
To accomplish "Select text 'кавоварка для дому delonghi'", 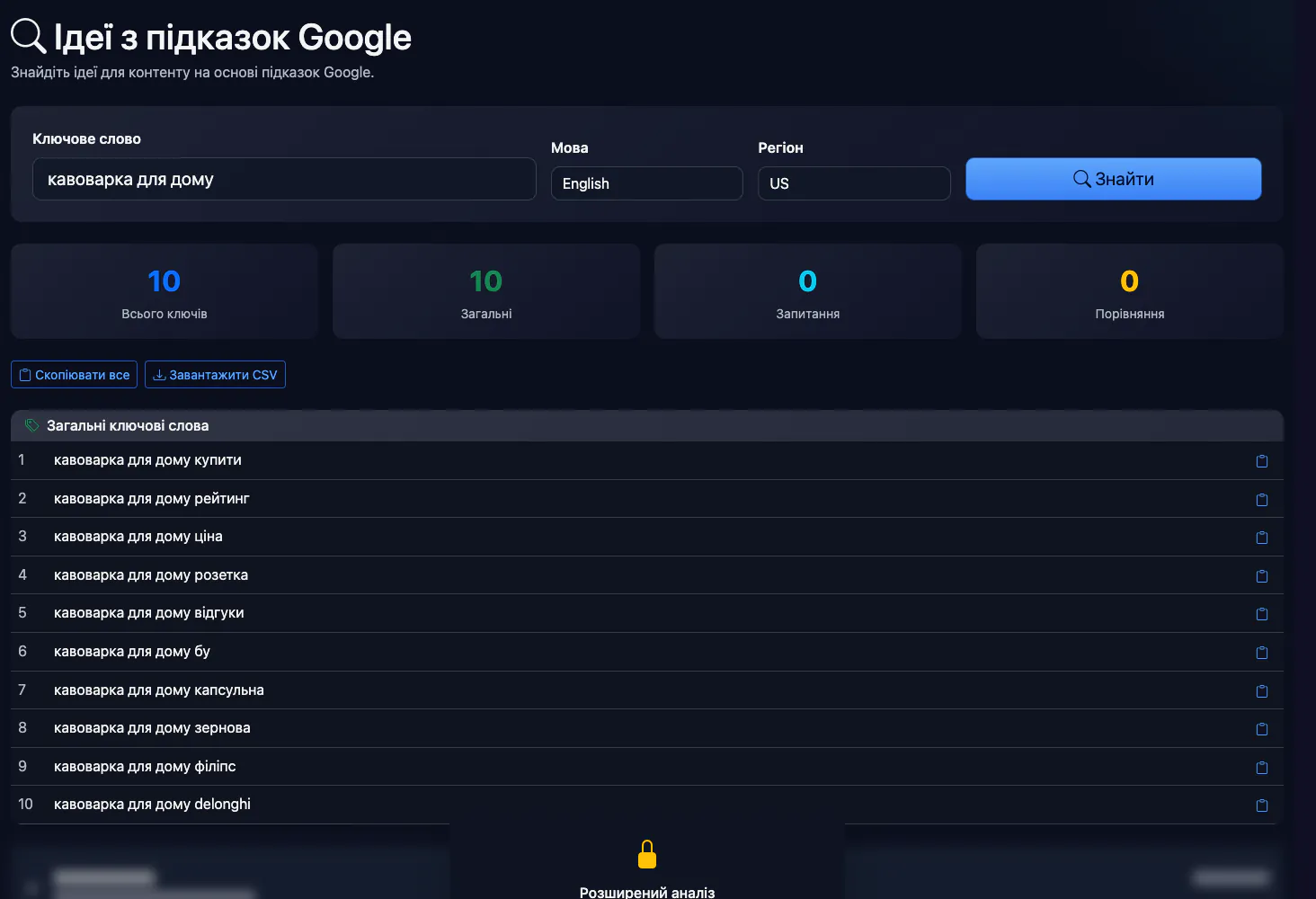I will (152, 805).
